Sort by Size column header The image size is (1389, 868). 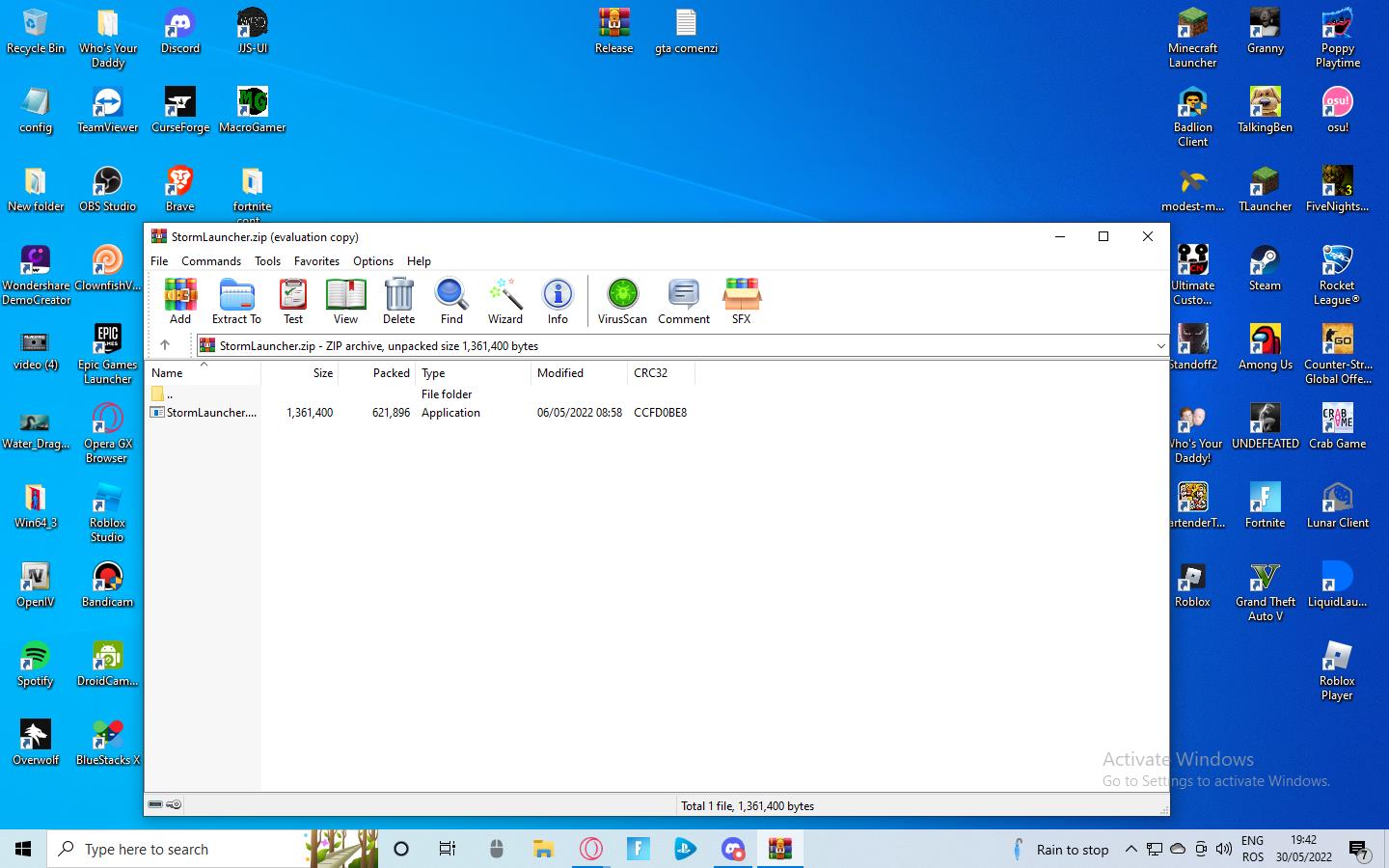(x=322, y=373)
